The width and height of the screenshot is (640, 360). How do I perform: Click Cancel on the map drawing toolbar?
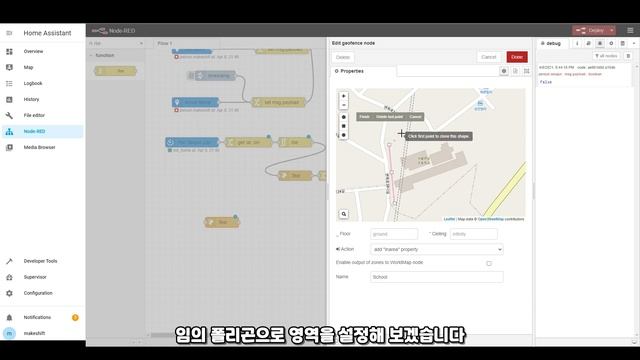(415, 117)
